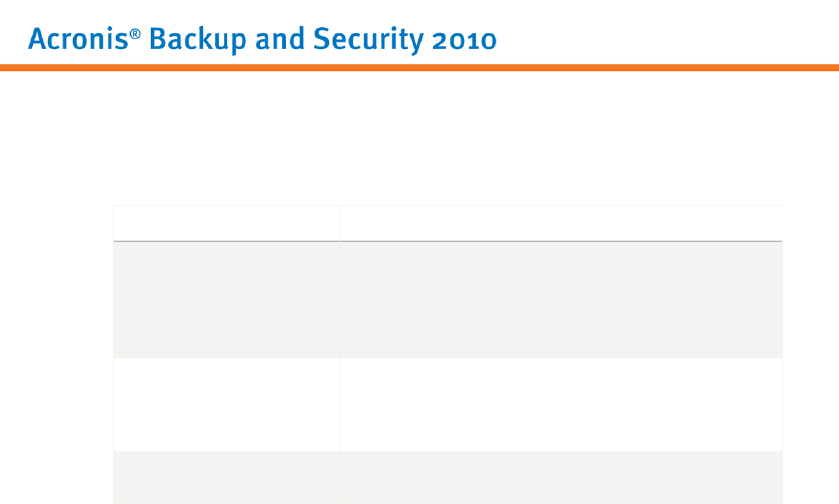This screenshot has height=504, width=839.
Task: Click the empty right header cell of table
Action: (x=560, y=223)
